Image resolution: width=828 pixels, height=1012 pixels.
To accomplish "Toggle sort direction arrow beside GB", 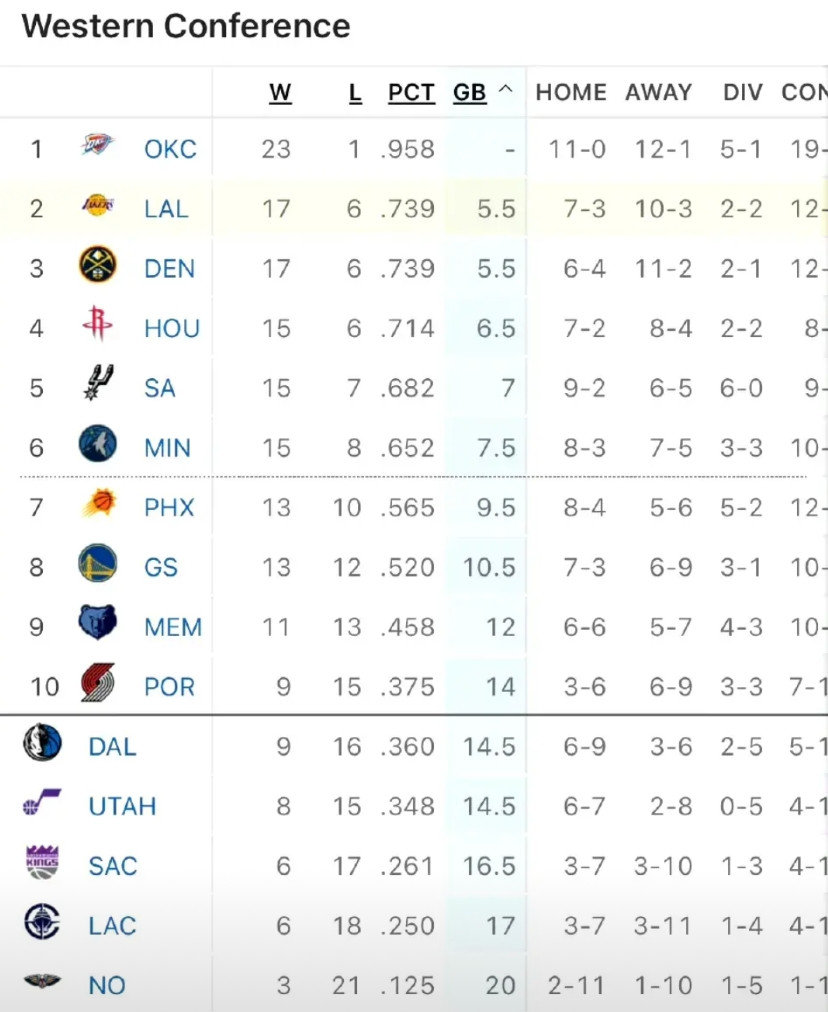I will pyautogui.click(x=505, y=91).
